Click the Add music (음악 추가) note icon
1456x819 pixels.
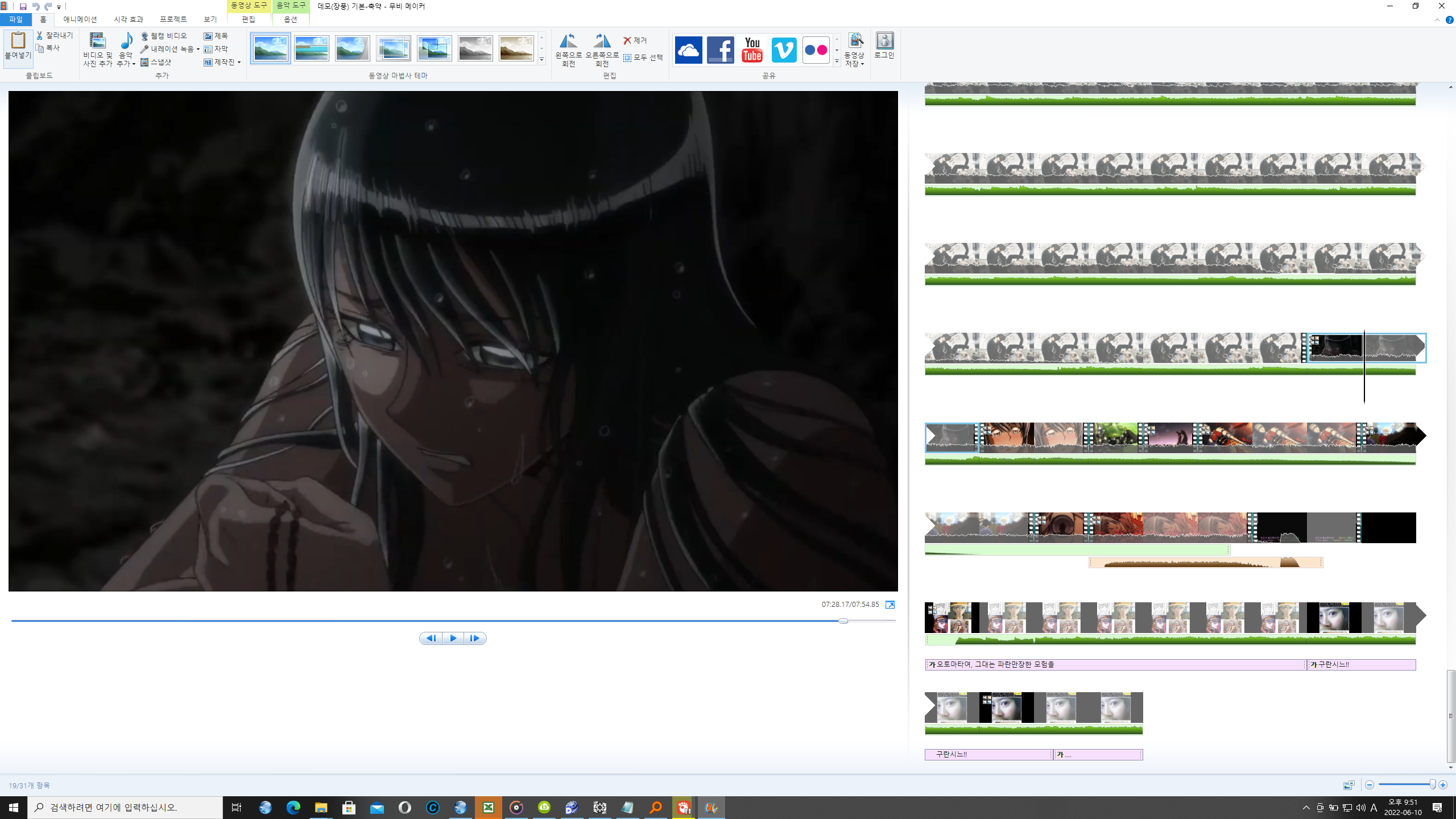(126, 40)
